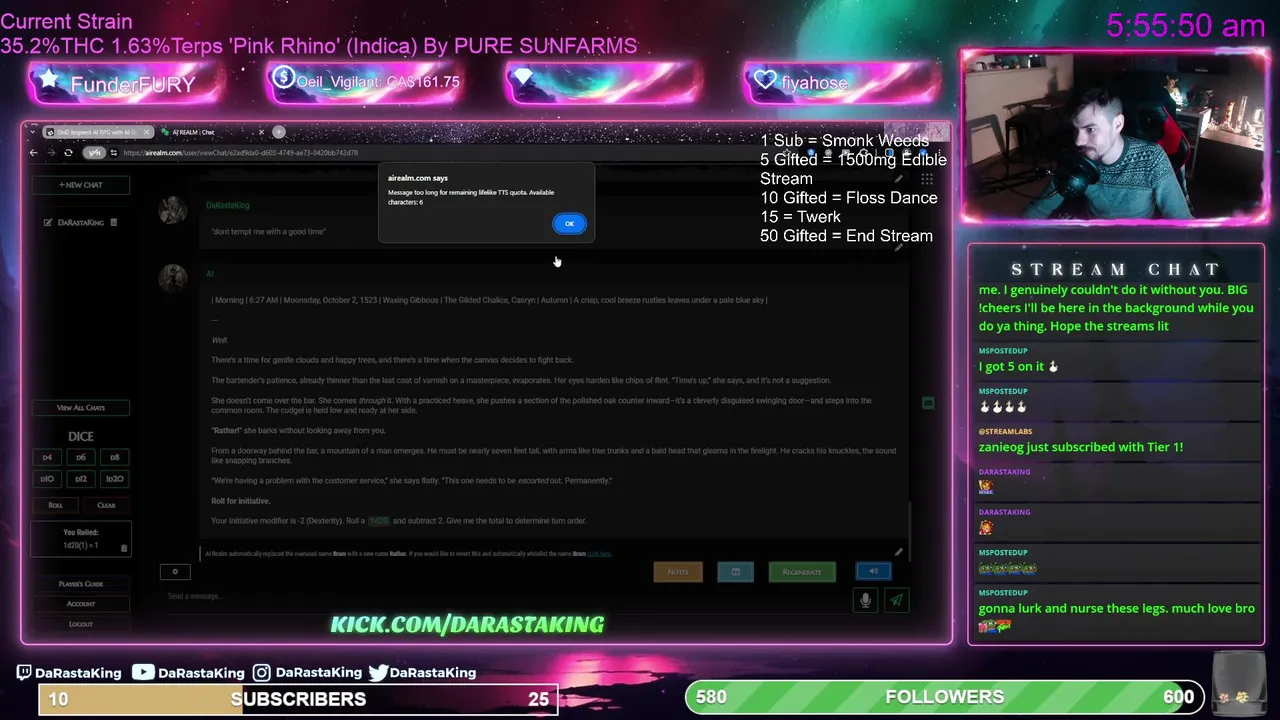Focus the Send a message field

pyautogui.click(x=505, y=596)
